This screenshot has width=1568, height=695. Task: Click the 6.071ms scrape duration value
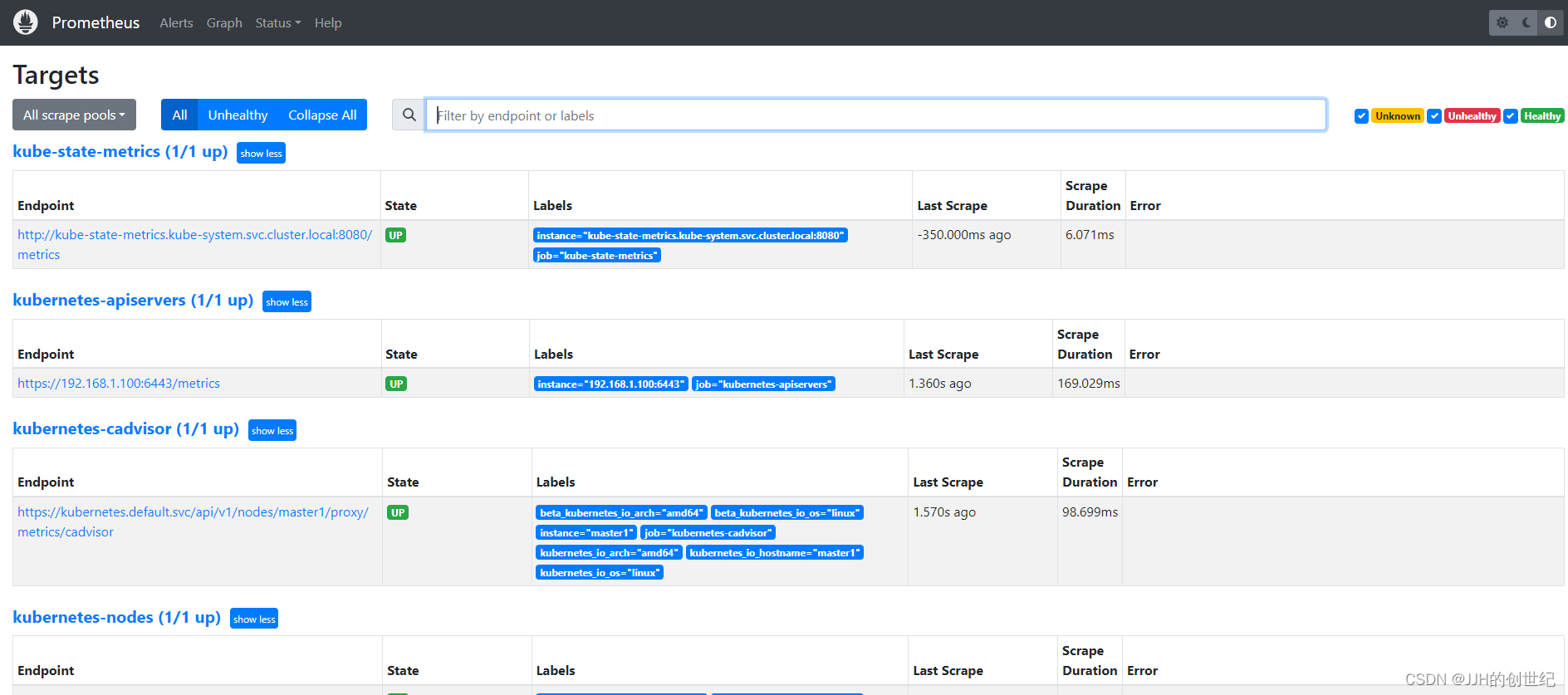(x=1090, y=234)
